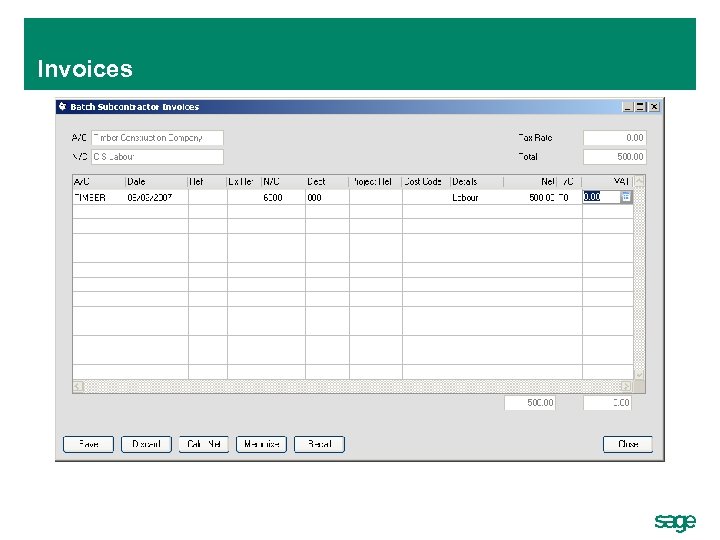Click the VAT total 0.00 box below grid
The image size is (720, 540).
coord(608,403)
